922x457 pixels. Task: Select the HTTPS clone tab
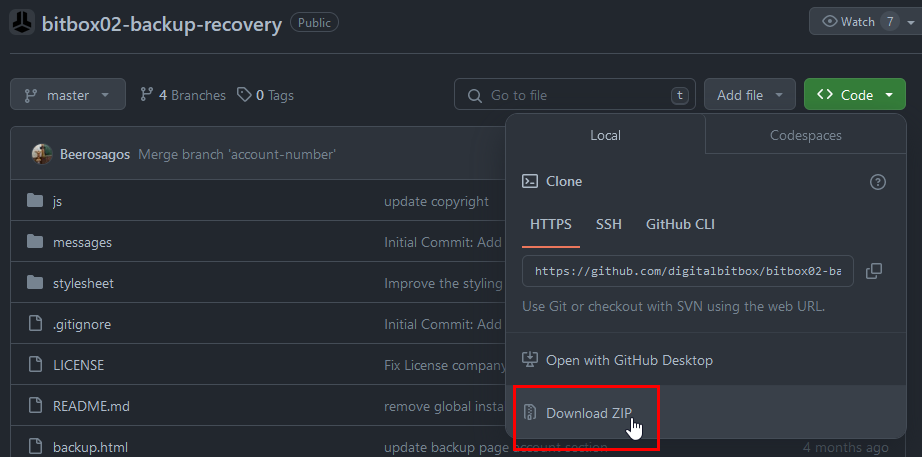point(550,224)
